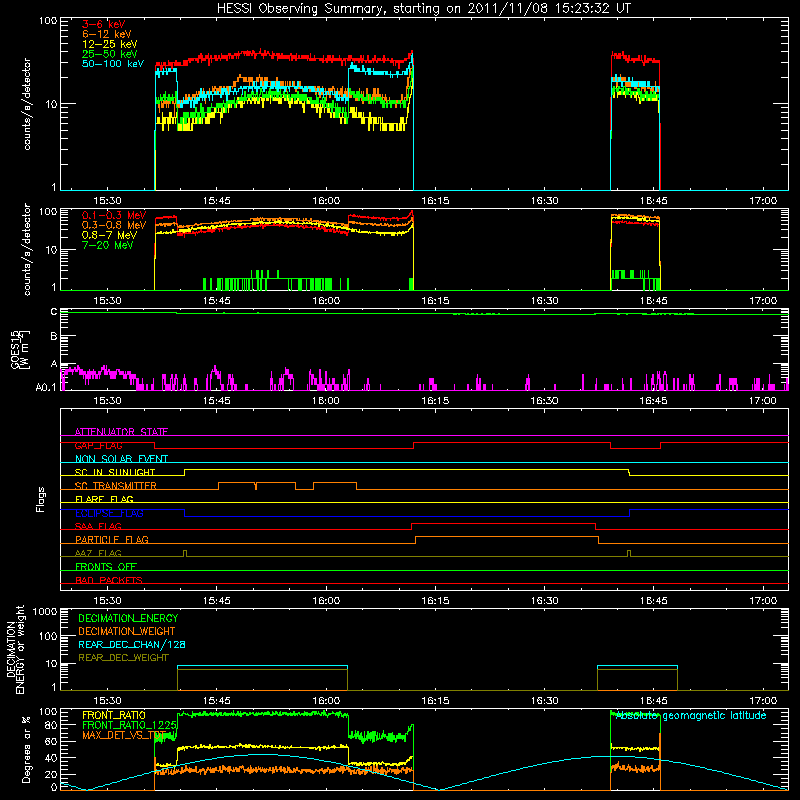Select the red 3-6 keV legend label
Image resolution: width=800 pixels, height=800 pixels.
click(103, 24)
